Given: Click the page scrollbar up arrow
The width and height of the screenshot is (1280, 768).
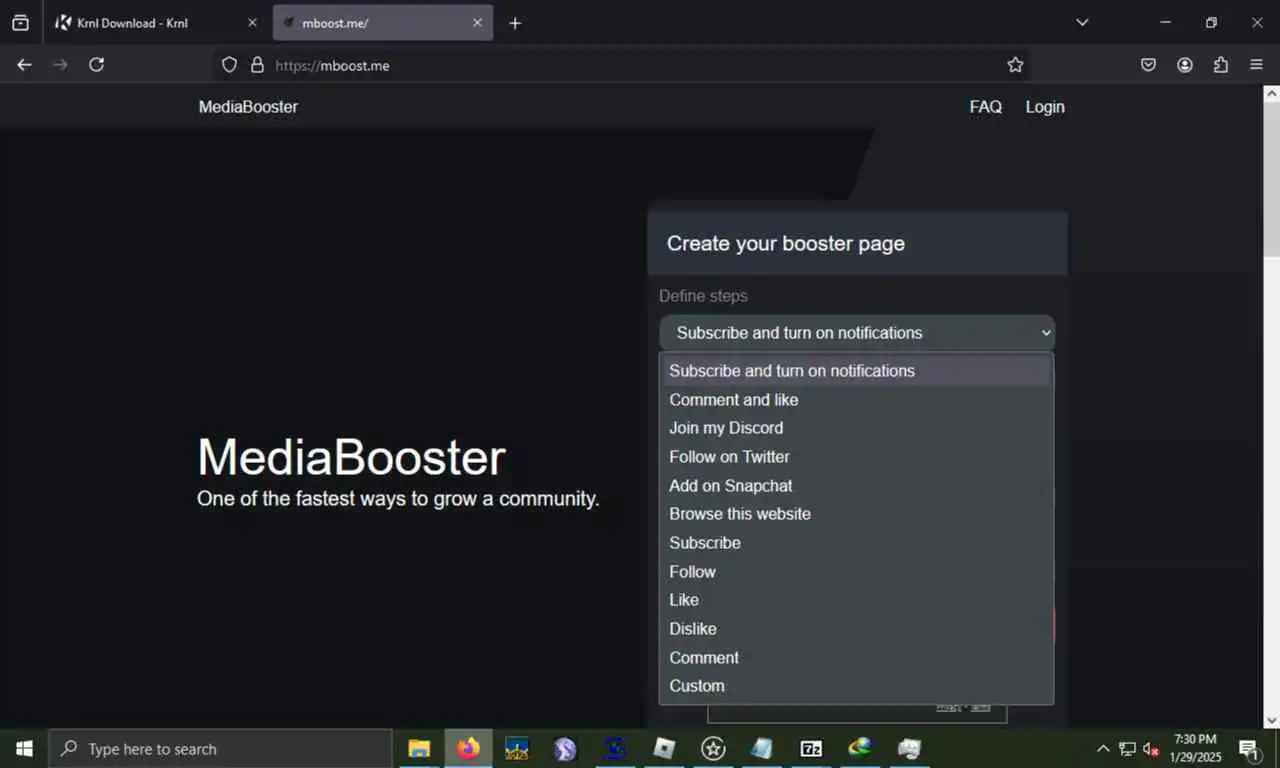Looking at the screenshot, I should (1271, 93).
